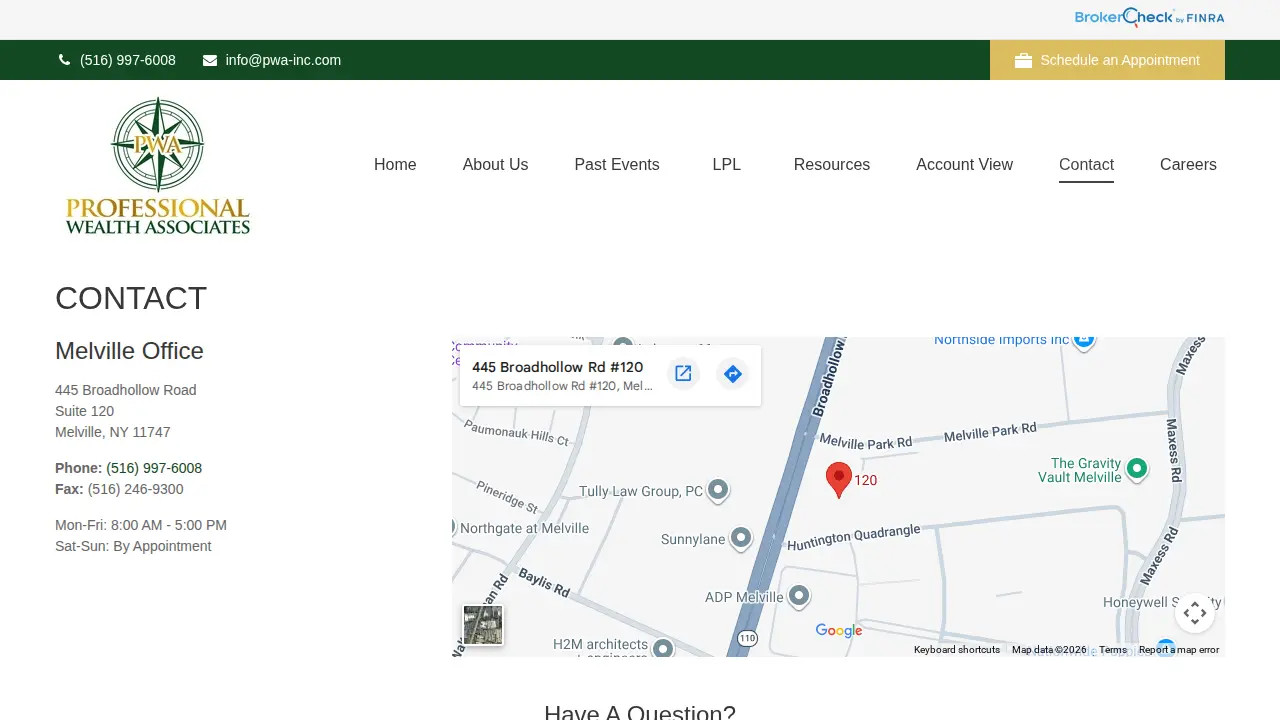Viewport: 1280px width, 720px height.
Task: Open Careers page
Action: point(1188,164)
